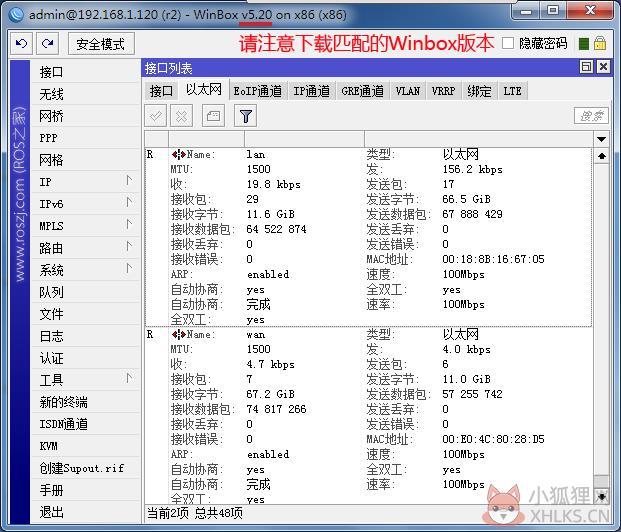Click the 安全模式 button

click(101, 44)
